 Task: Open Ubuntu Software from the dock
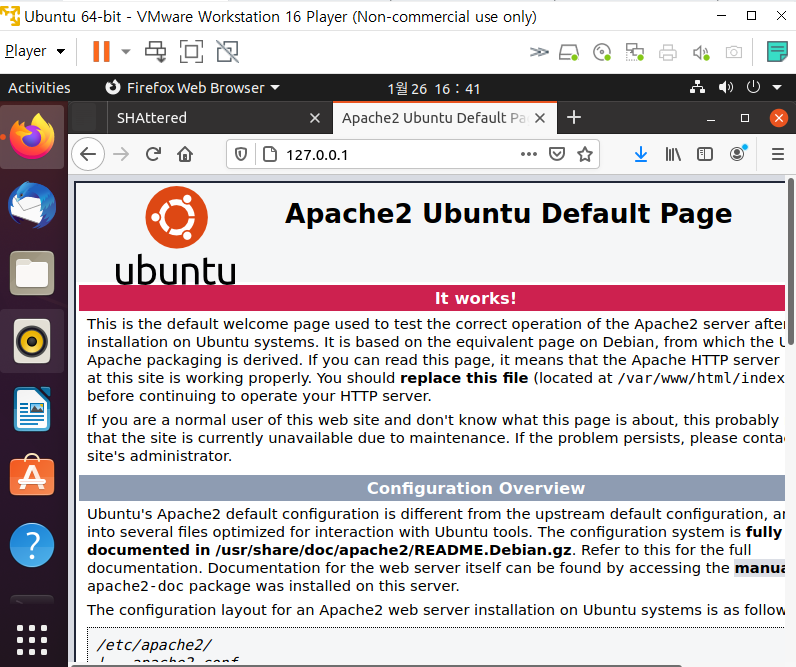click(x=32, y=476)
